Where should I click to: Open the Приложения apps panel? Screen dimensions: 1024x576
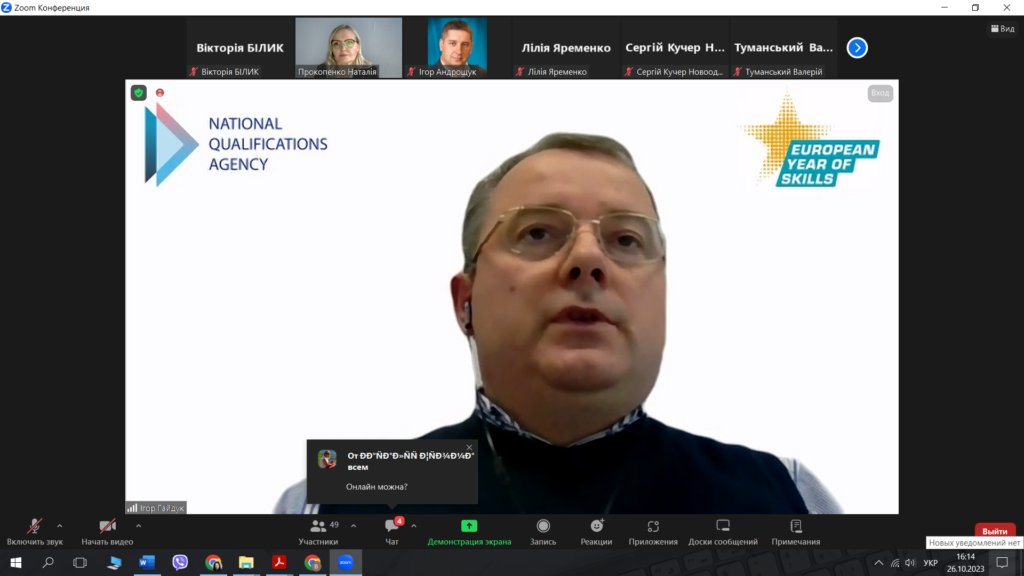653,530
